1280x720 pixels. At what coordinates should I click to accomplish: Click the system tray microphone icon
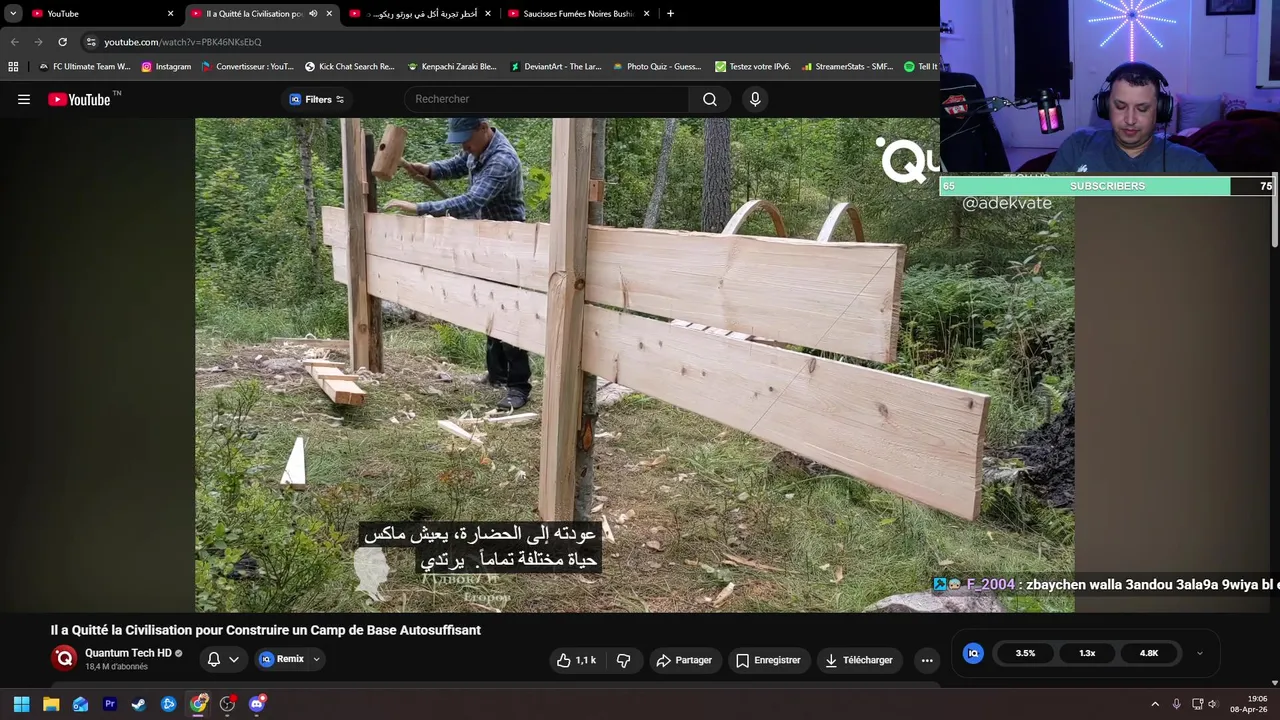click(1176, 704)
